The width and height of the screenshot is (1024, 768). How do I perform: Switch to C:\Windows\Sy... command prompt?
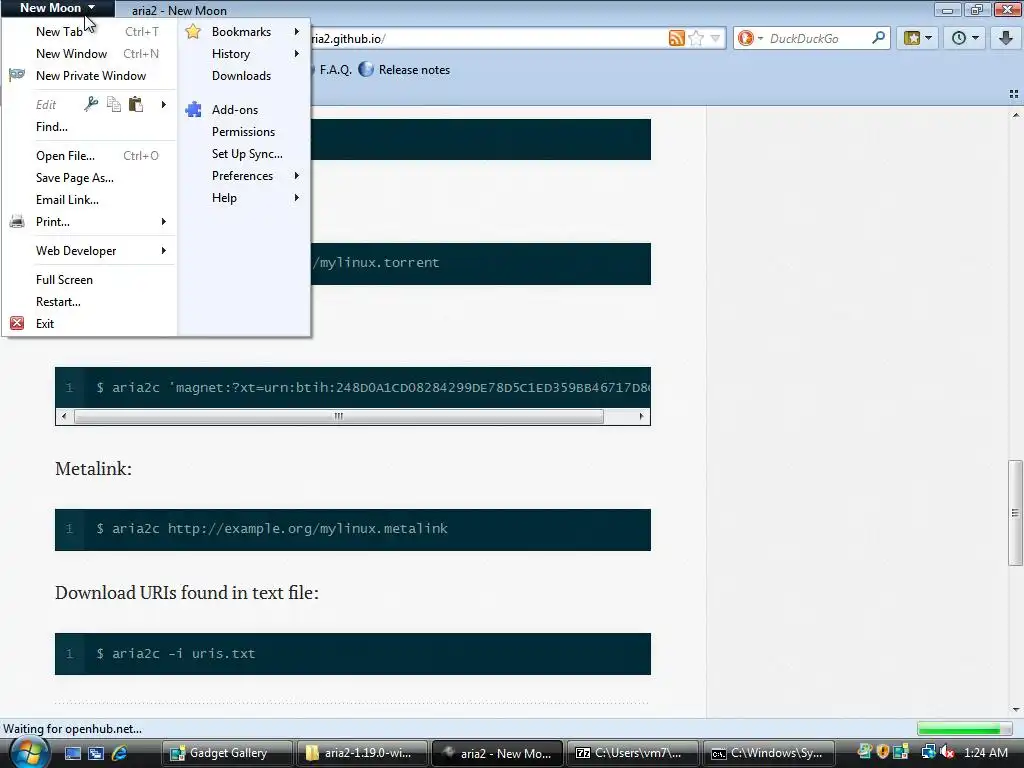tap(768, 753)
